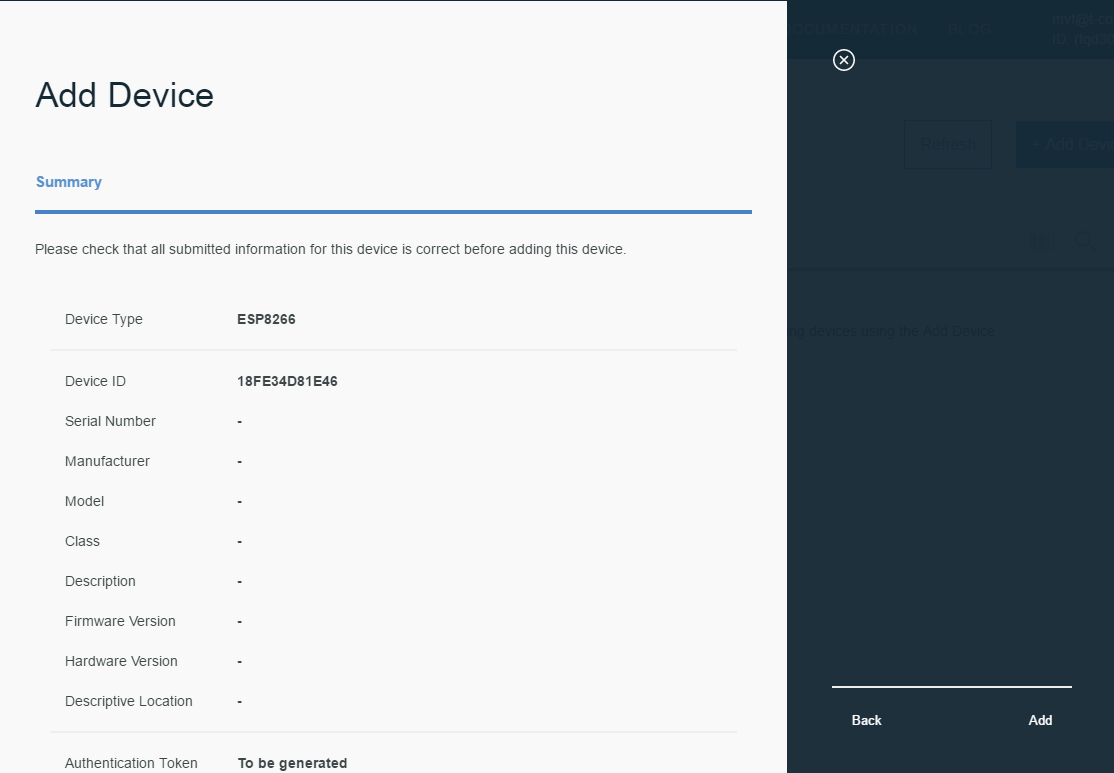Open the Blog link in header
Image resolution: width=1114 pixels, height=773 pixels.
969,29
